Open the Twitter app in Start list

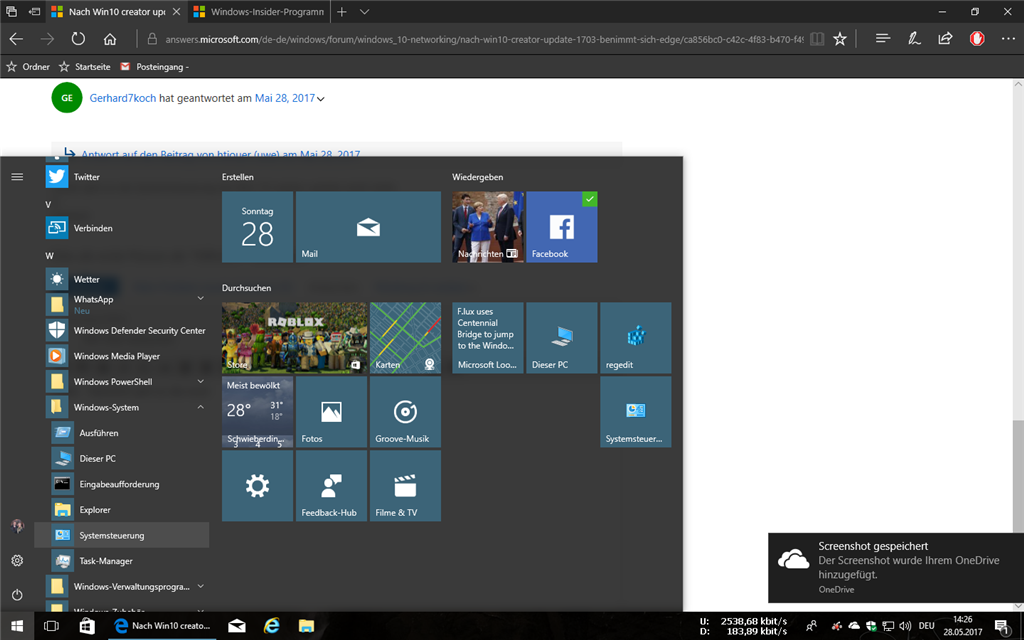127,177
